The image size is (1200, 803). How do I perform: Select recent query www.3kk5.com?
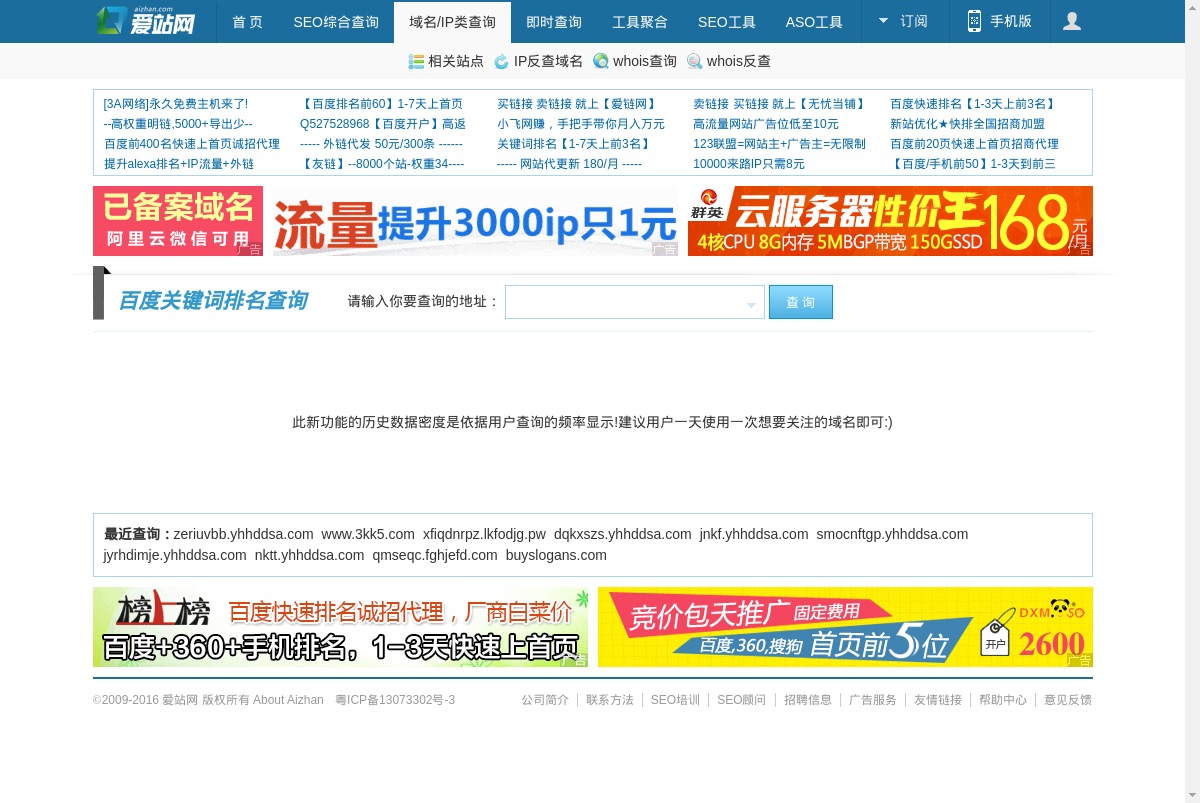368,534
